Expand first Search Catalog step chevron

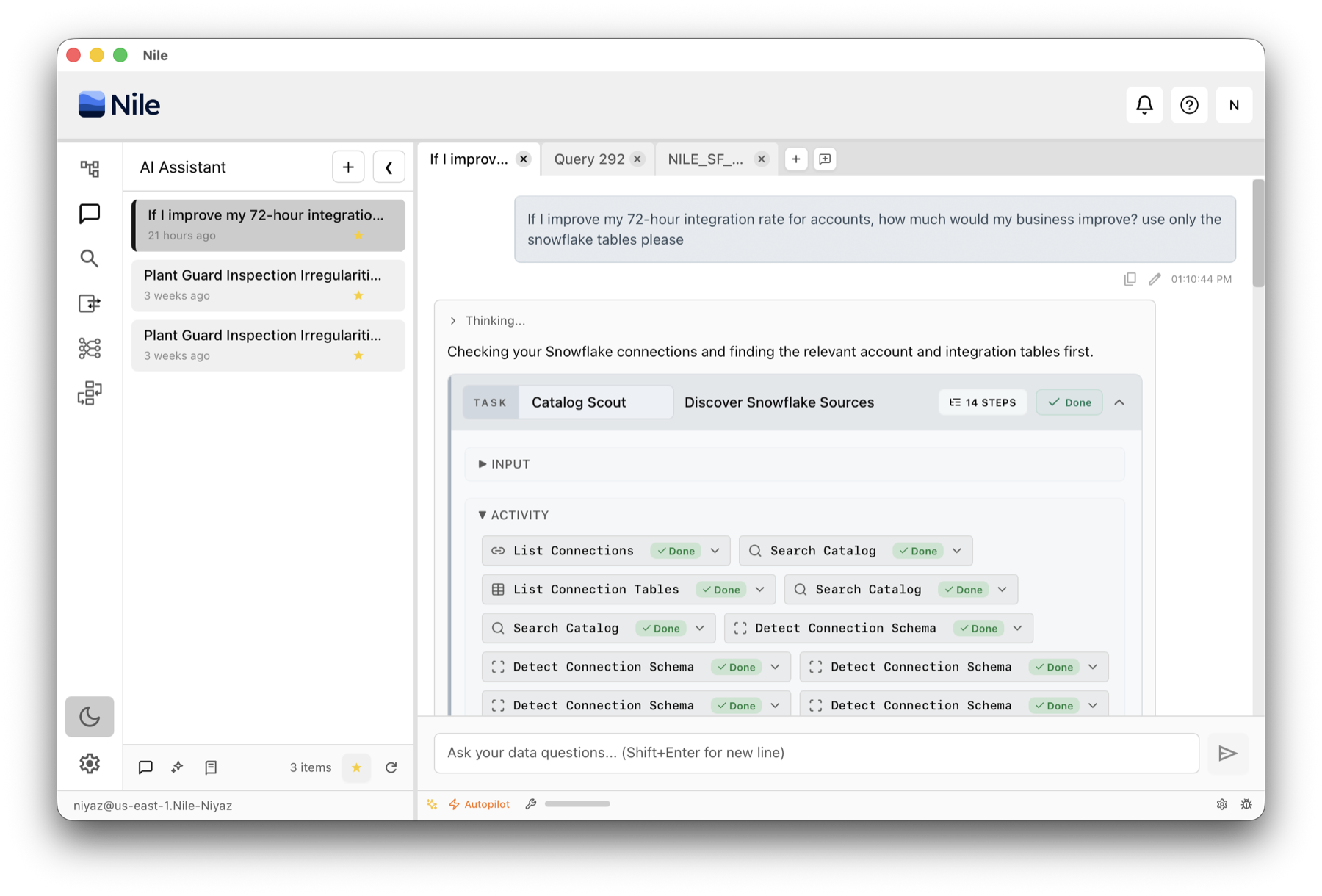click(957, 551)
